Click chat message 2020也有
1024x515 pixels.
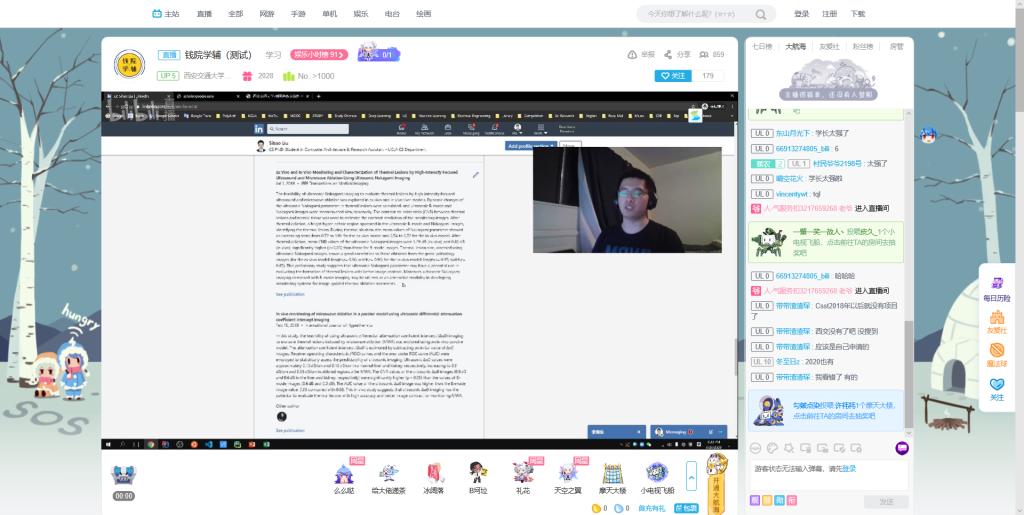(x=820, y=362)
